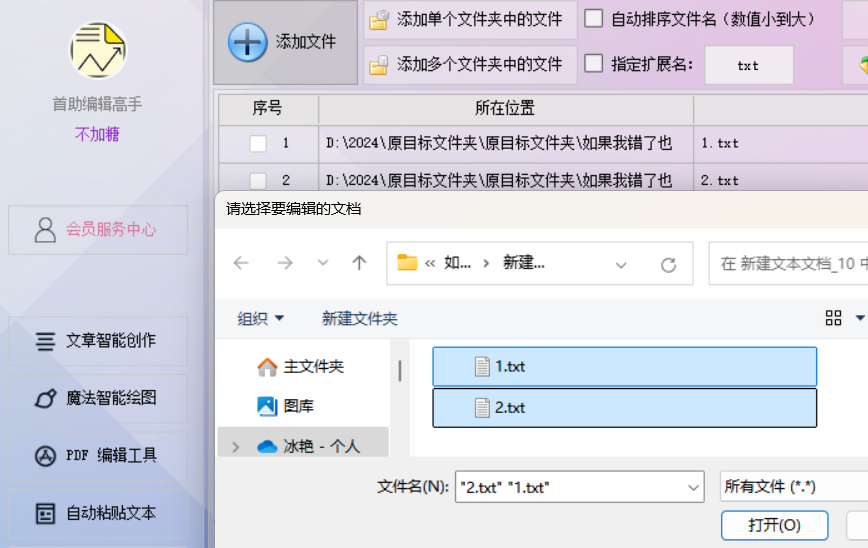Click the PDF 编辑工具 icon

point(45,456)
